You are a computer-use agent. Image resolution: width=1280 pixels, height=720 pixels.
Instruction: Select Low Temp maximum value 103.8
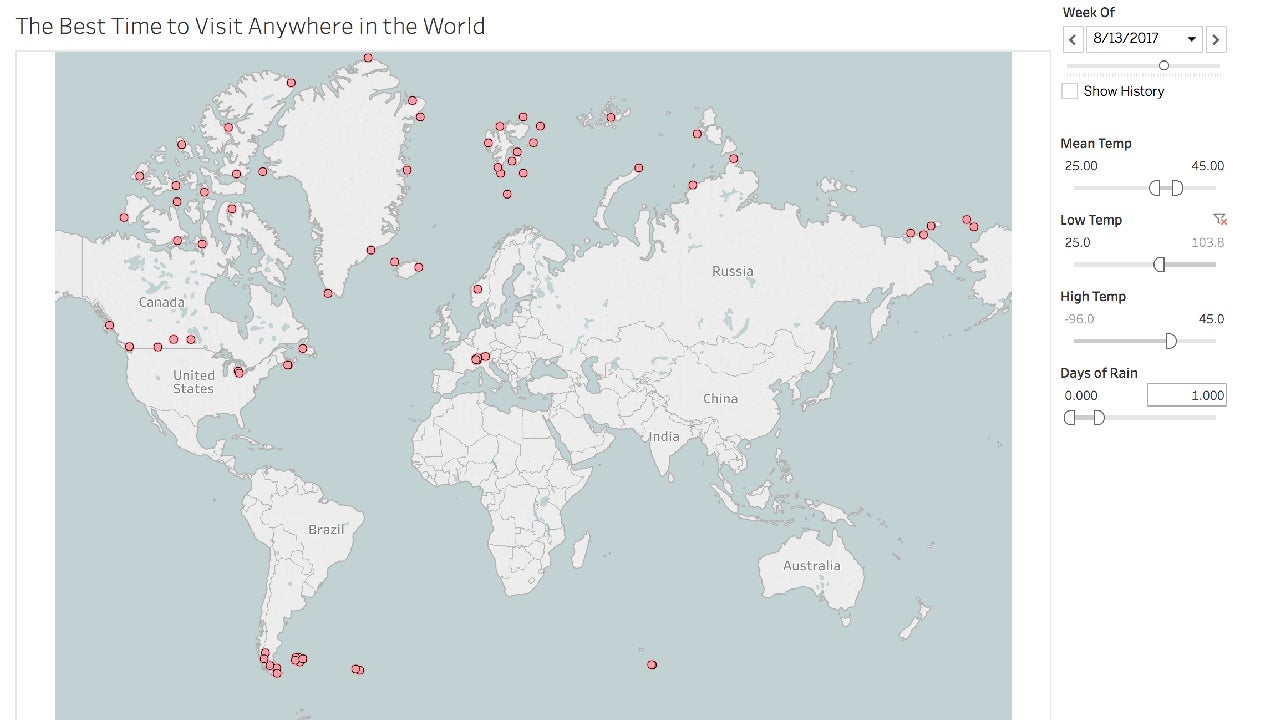pyautogui.click(x=1208, y=242)
